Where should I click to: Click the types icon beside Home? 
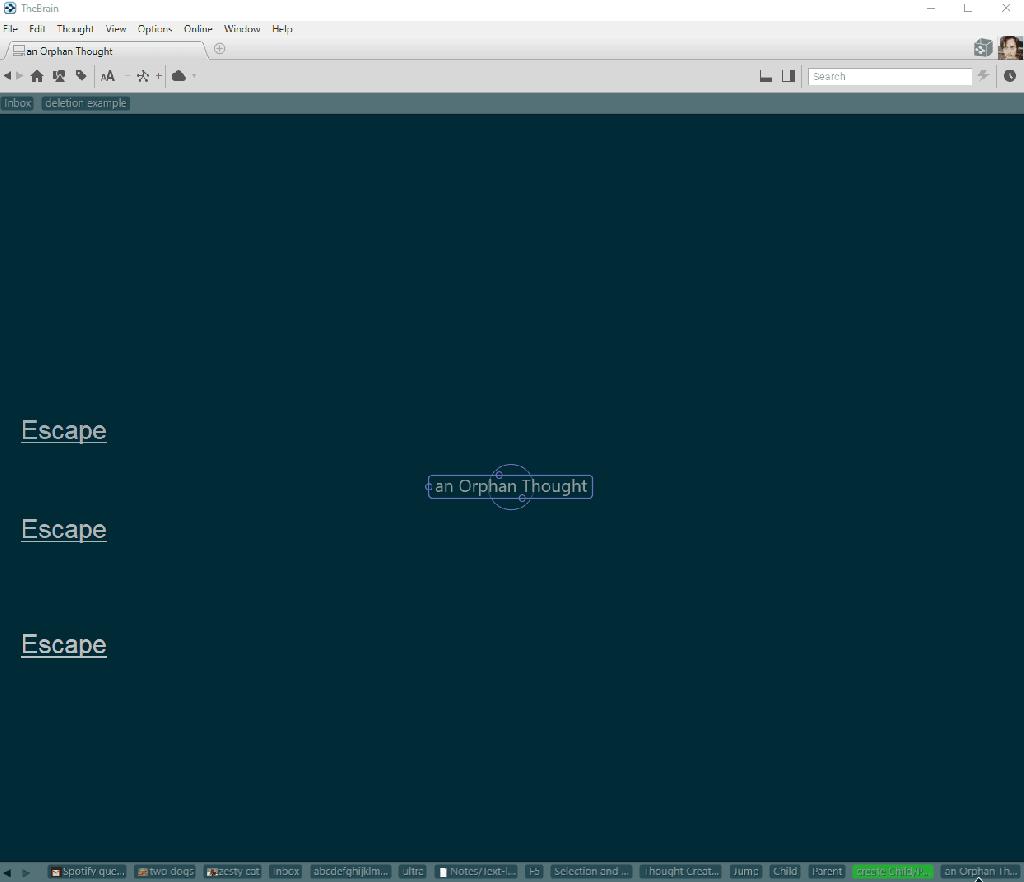tap(59, 76)
